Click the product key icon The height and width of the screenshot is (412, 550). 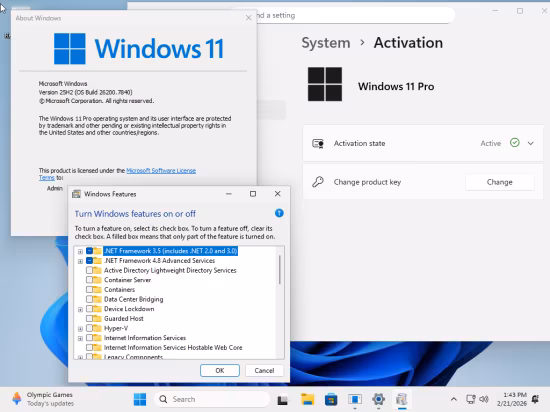click(318, 182)
